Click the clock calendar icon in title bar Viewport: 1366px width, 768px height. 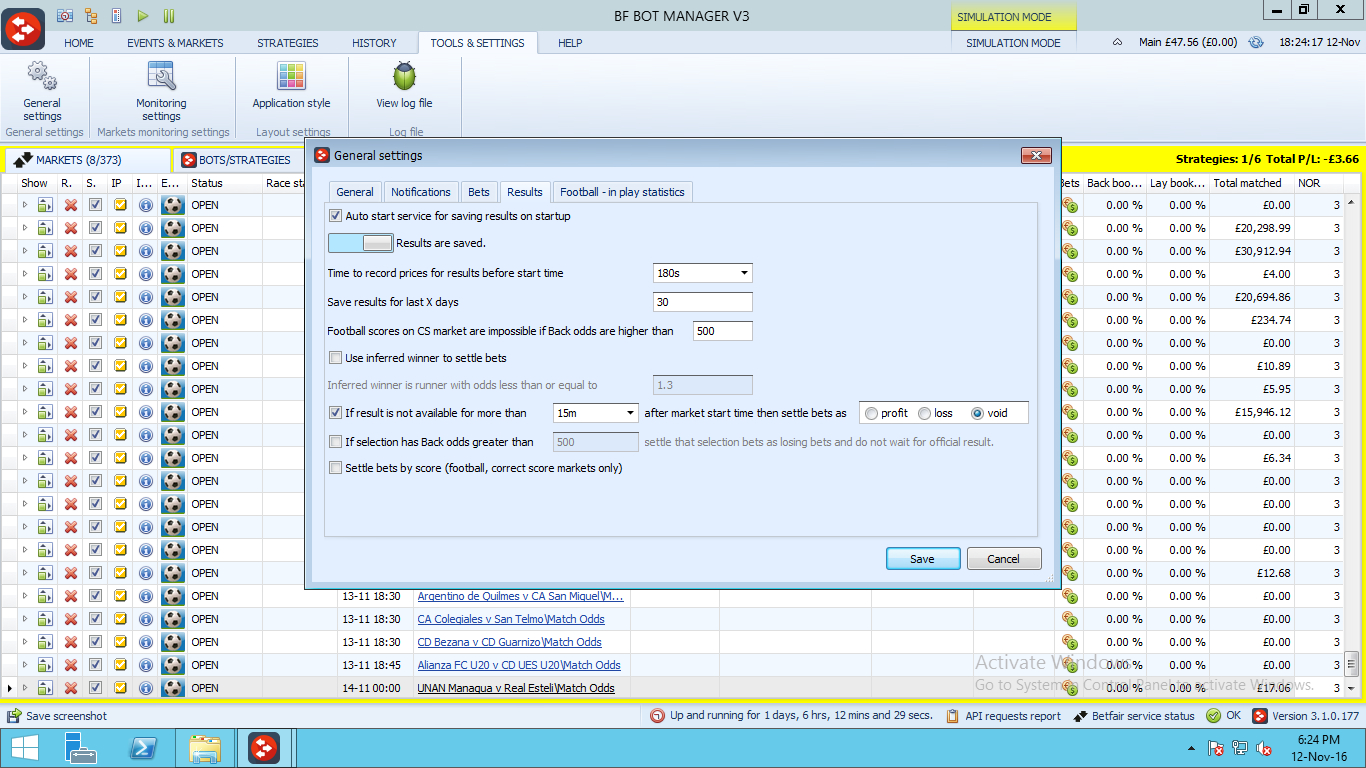[65, 15]
